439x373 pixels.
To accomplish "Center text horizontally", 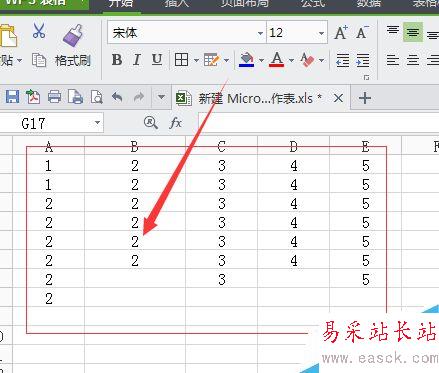I will pyautogui.click(x=413, y=60).
